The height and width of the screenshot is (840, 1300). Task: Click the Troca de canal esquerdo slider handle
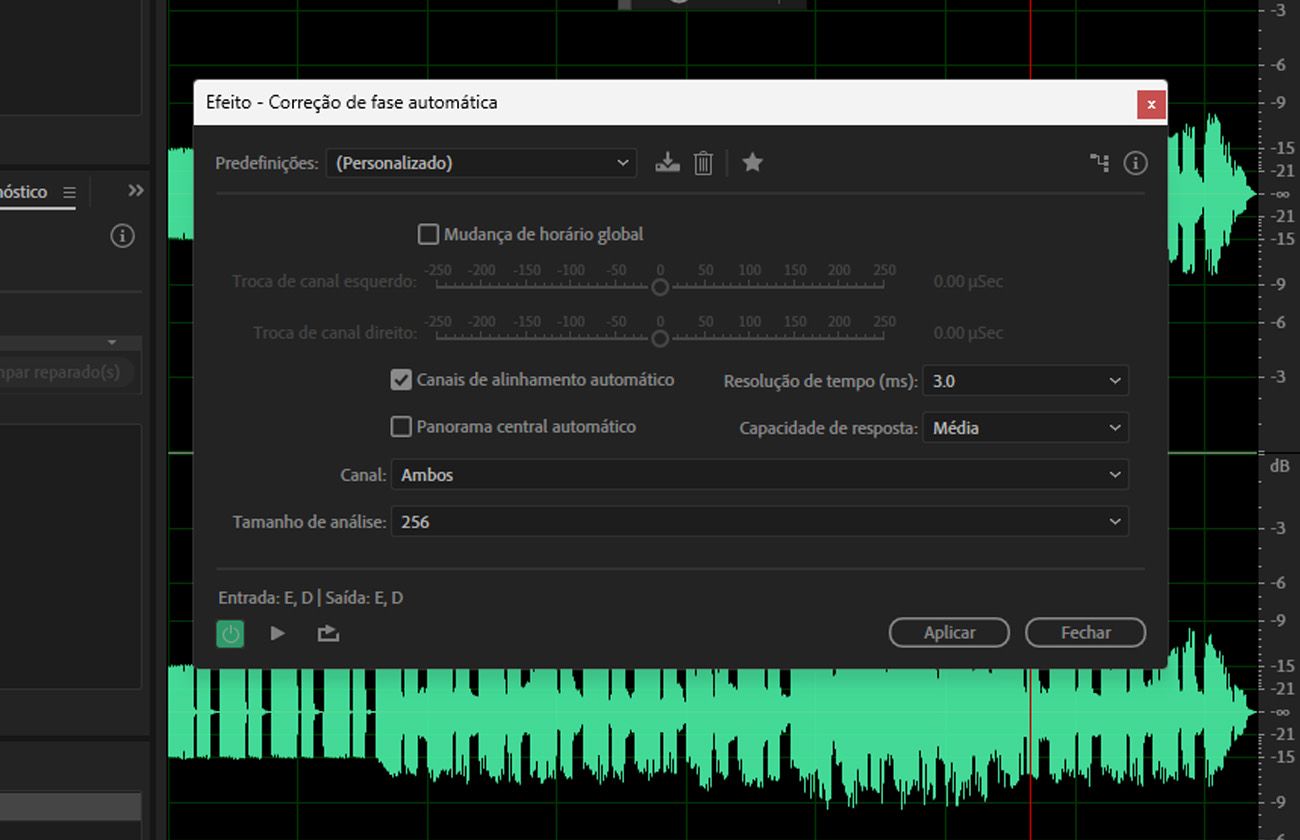click(660, 287)
